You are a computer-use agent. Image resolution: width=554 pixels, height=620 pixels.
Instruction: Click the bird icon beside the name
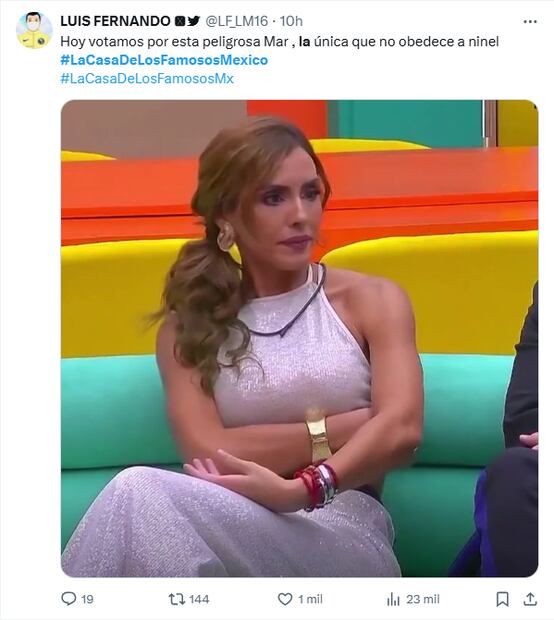(194, 21)
